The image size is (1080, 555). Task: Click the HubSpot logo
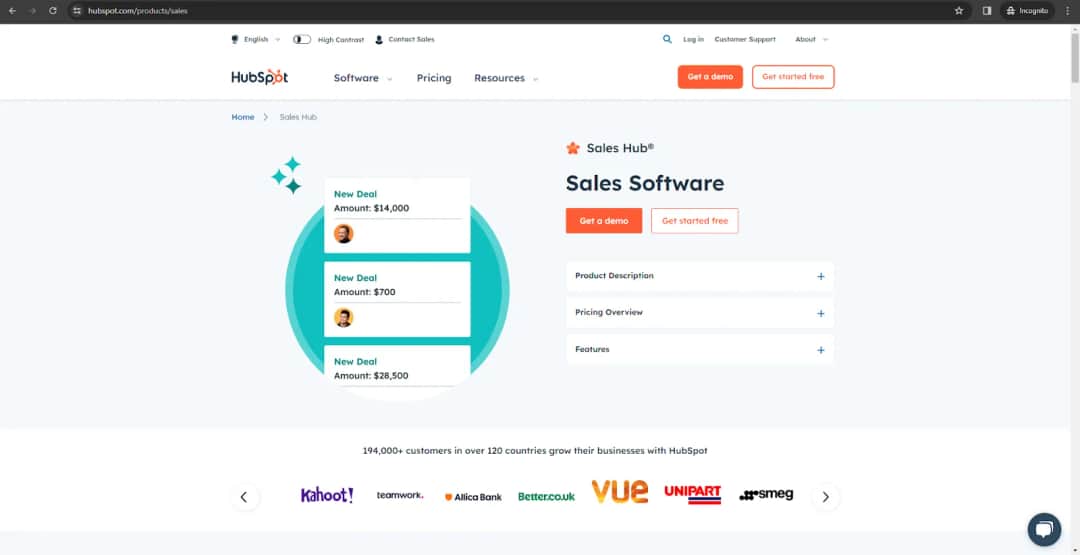click(260, 77)
